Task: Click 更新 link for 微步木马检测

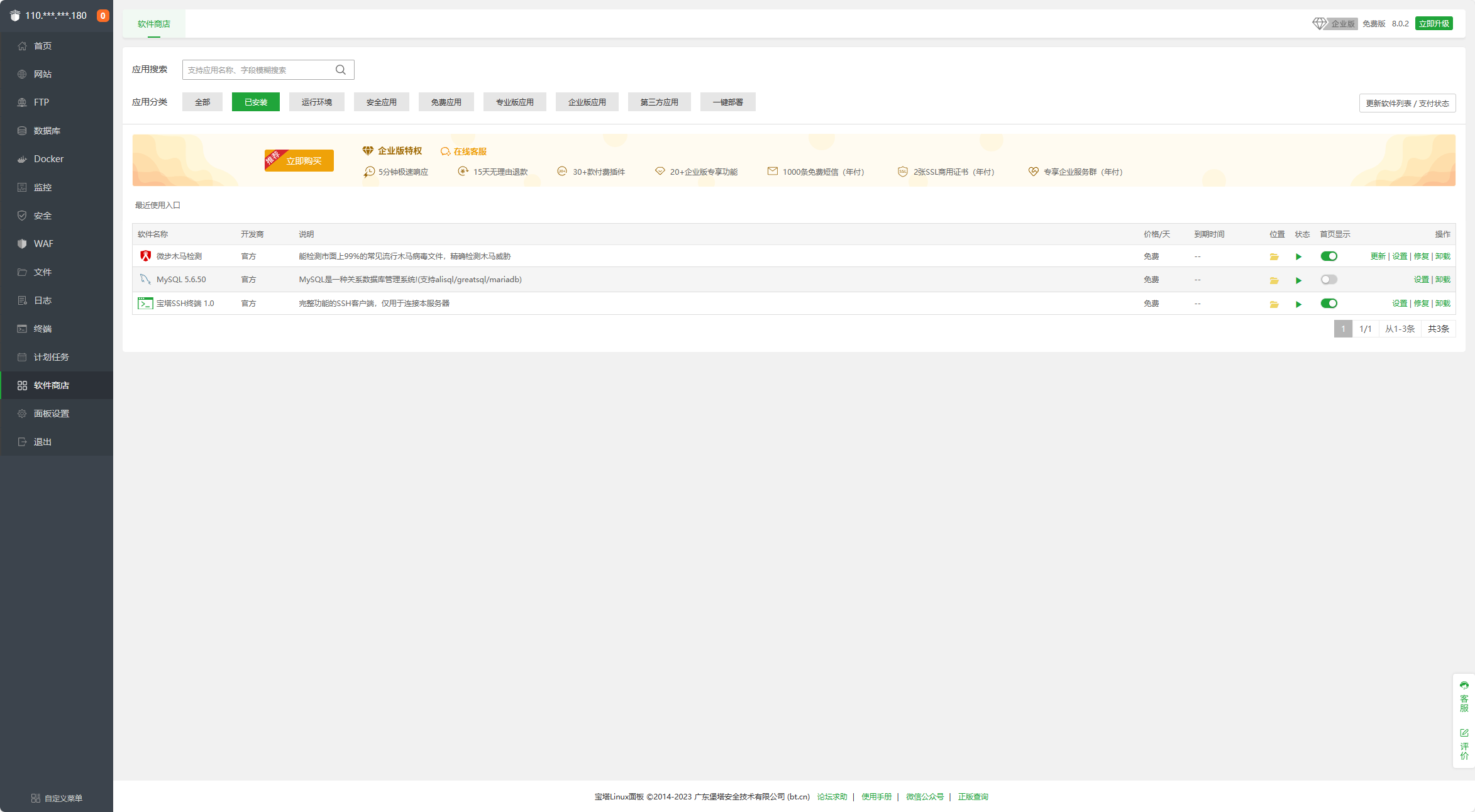Action: click(1378, 256)
